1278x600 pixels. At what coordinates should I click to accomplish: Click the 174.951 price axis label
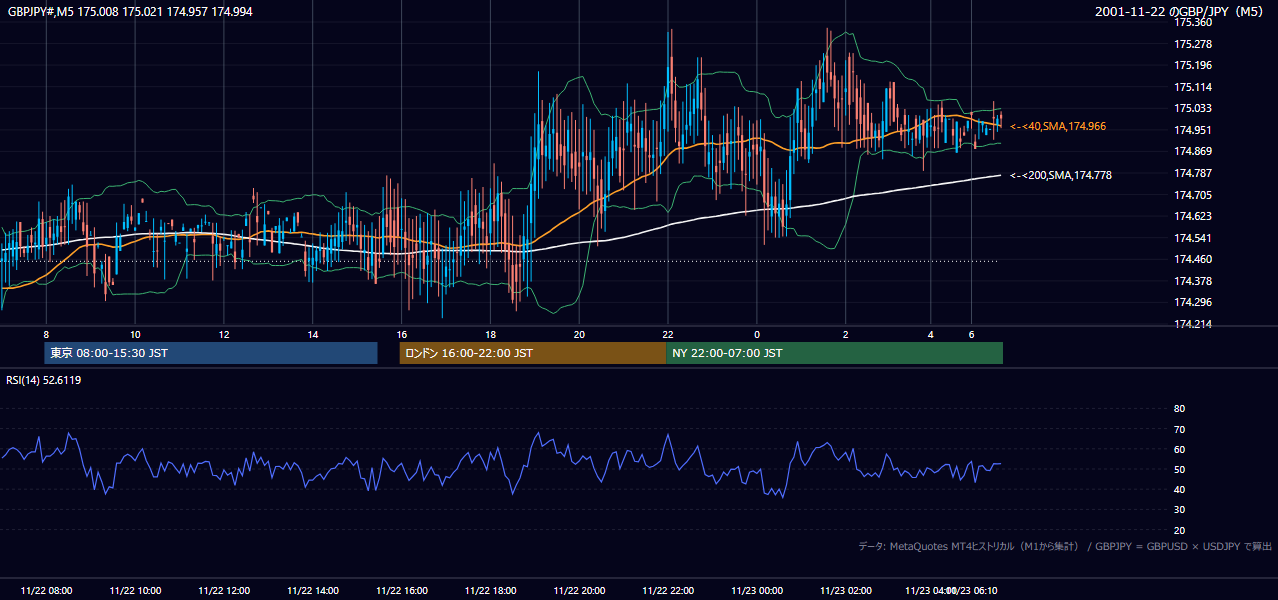pyautogui.click(x=1193, y=130)
